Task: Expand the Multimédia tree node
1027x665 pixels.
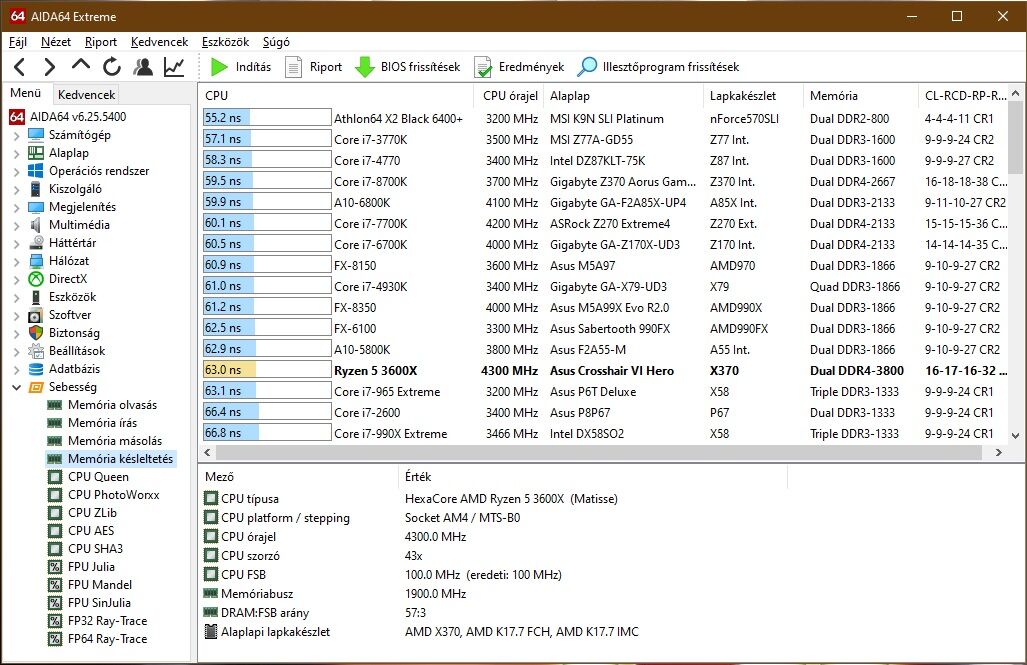Action: pos(16,225)
